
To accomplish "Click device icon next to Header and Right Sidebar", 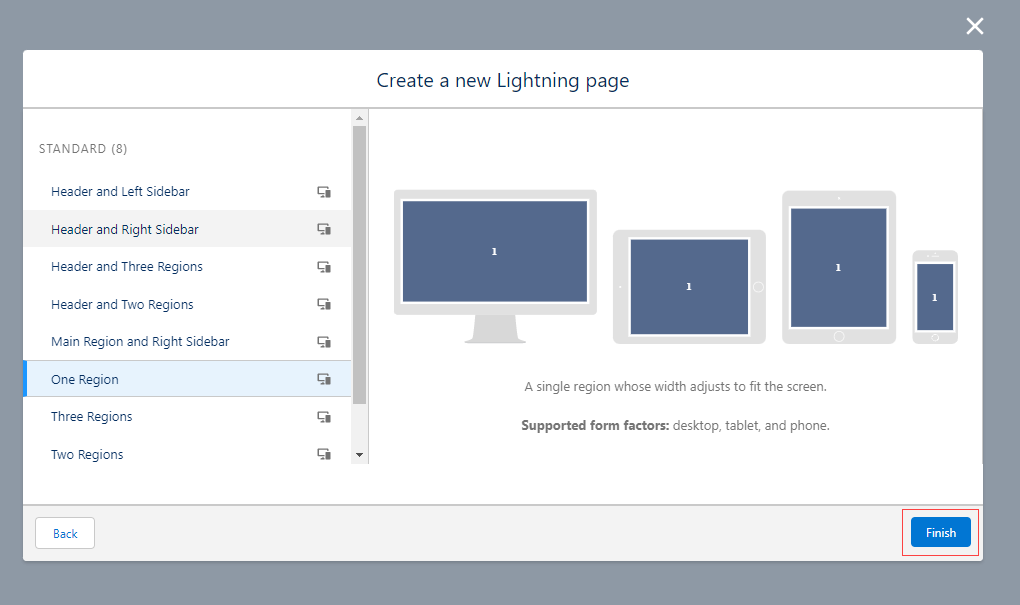I will point(324,229).
